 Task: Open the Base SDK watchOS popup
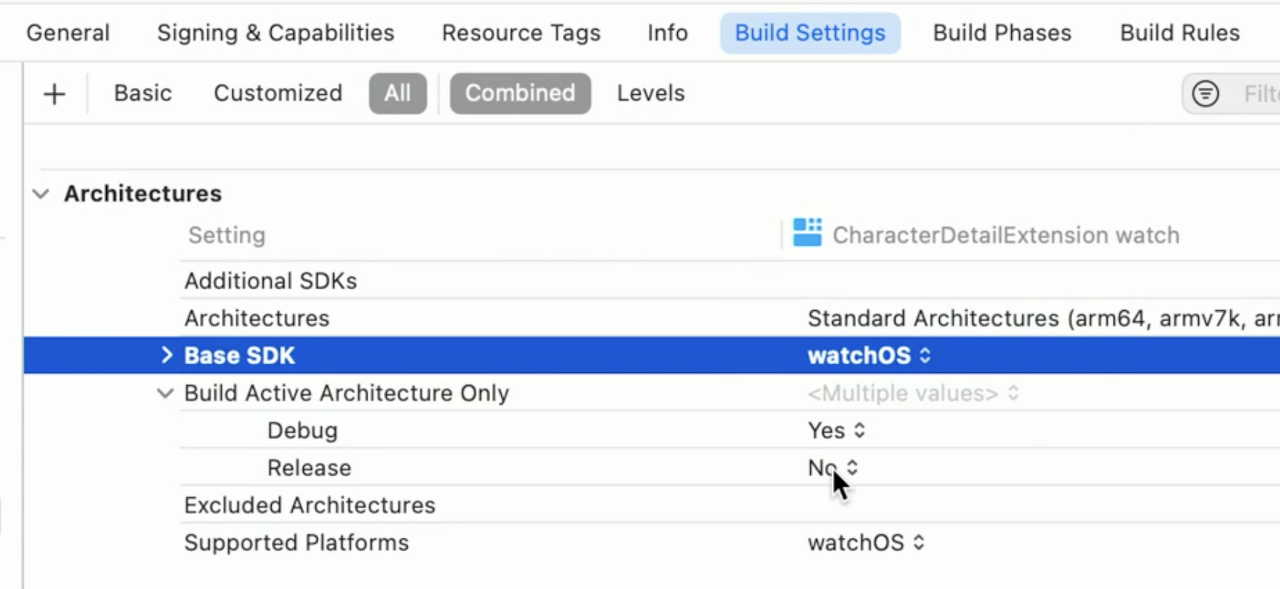coord(869,356)
